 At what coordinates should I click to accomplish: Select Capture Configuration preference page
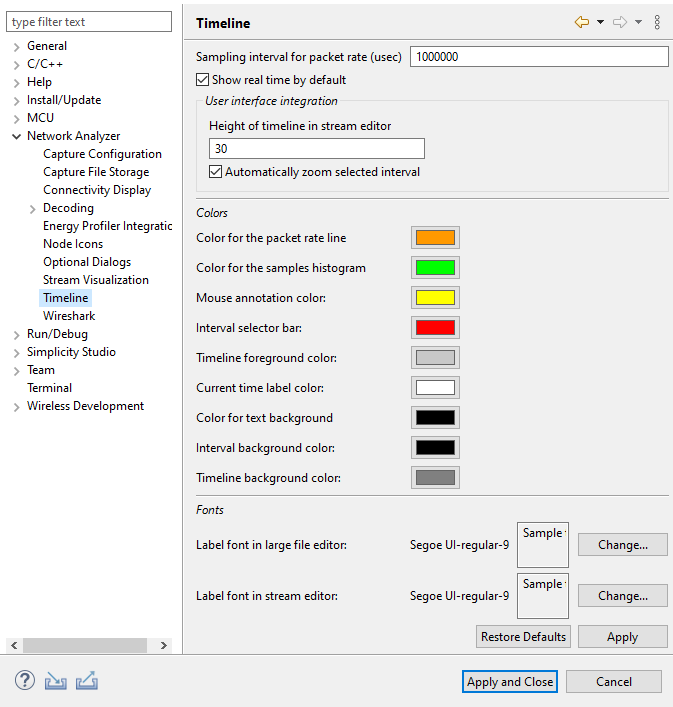[102, 154]
